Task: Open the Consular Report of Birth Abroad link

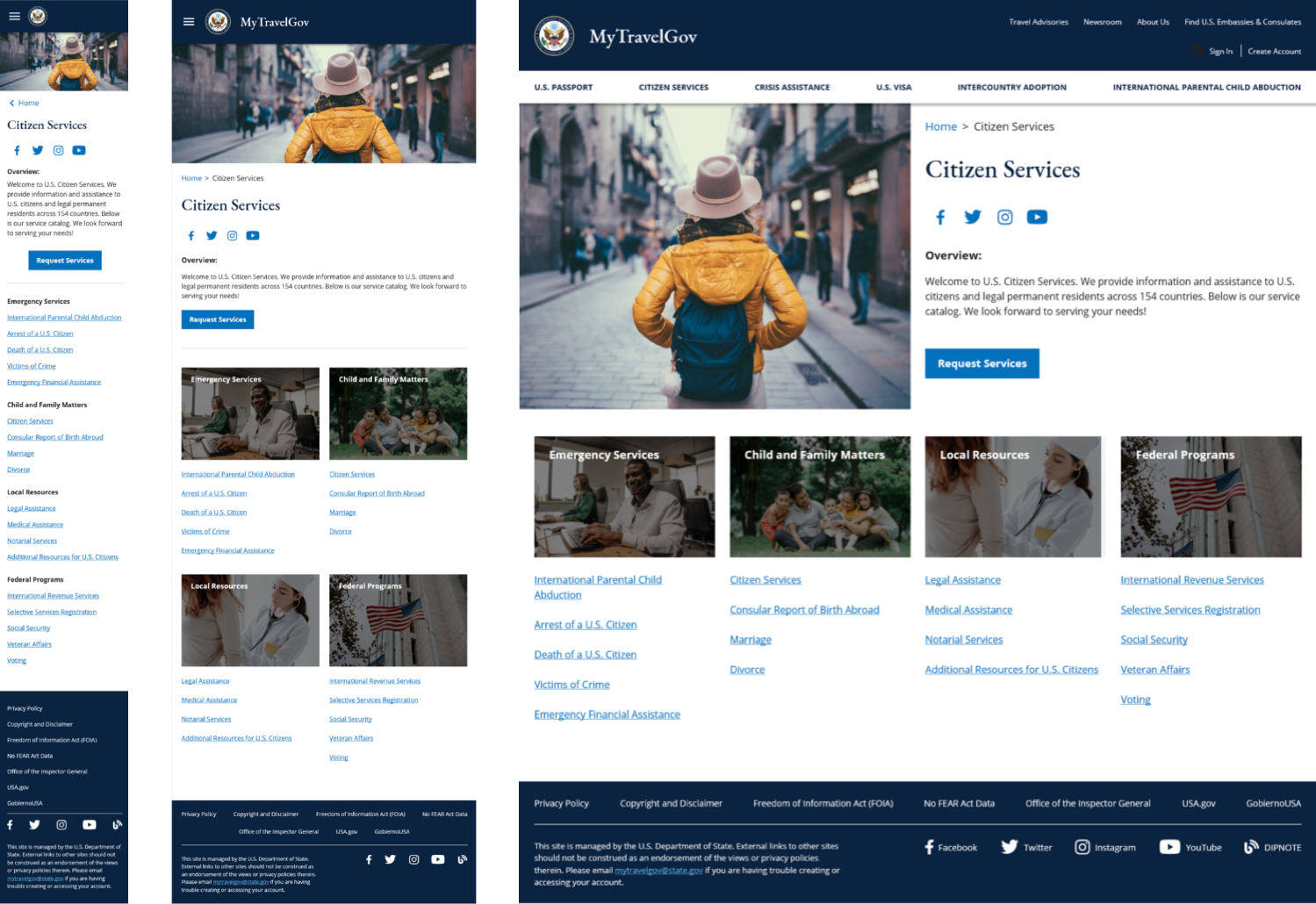Action: [804, 609]
